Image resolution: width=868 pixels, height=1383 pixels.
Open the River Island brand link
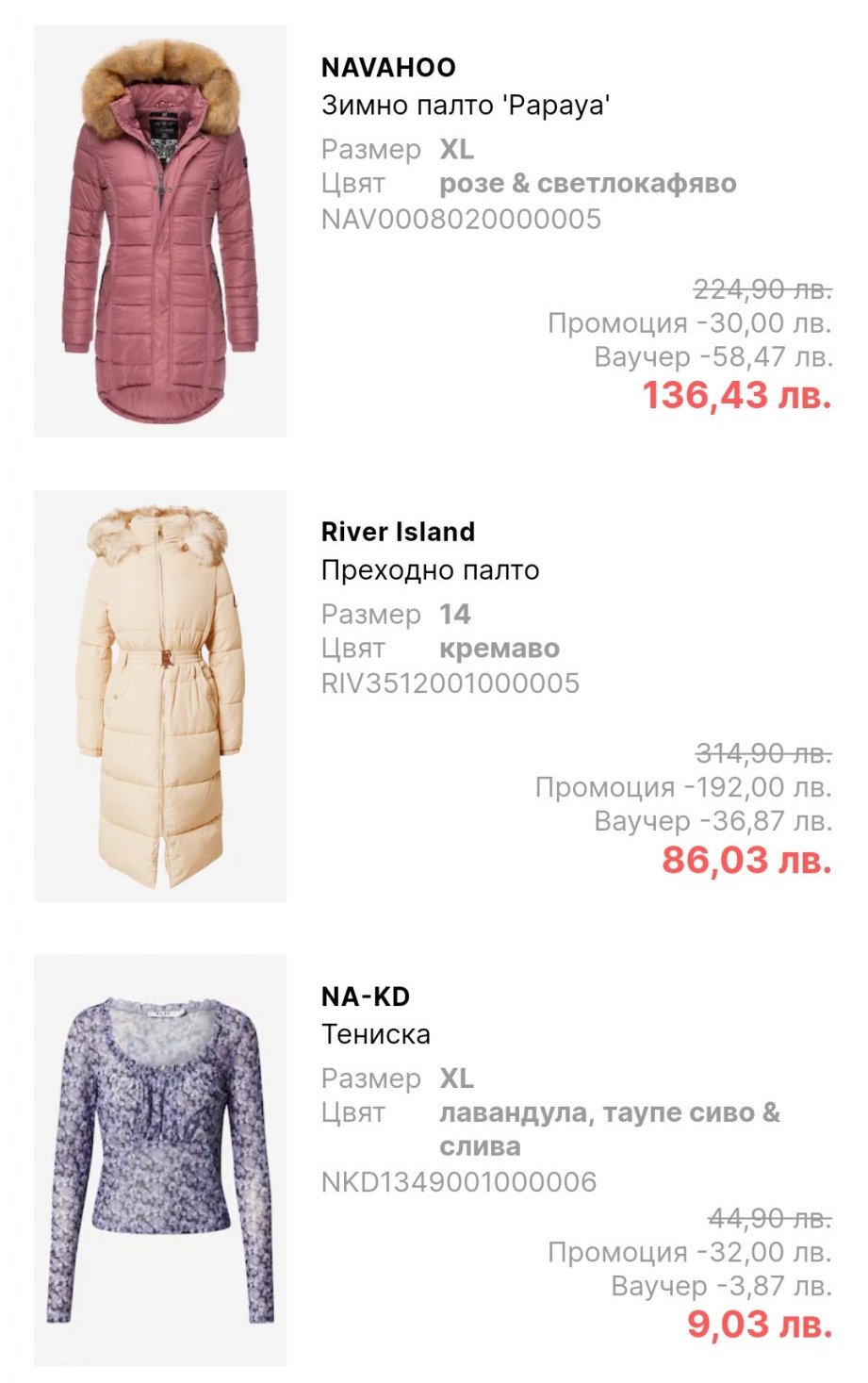tap(398, 532)
